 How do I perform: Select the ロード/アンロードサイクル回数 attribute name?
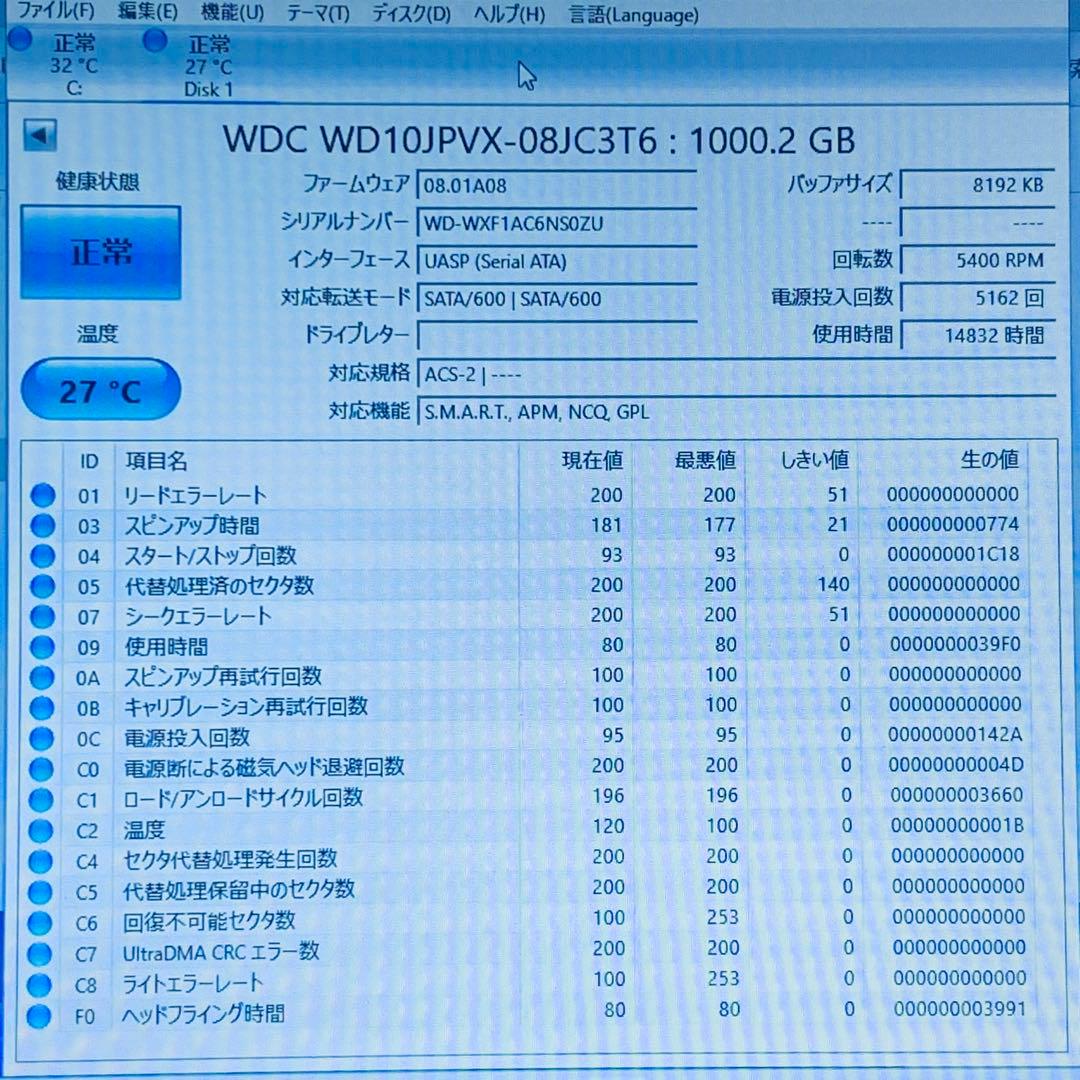click(243, 799)
